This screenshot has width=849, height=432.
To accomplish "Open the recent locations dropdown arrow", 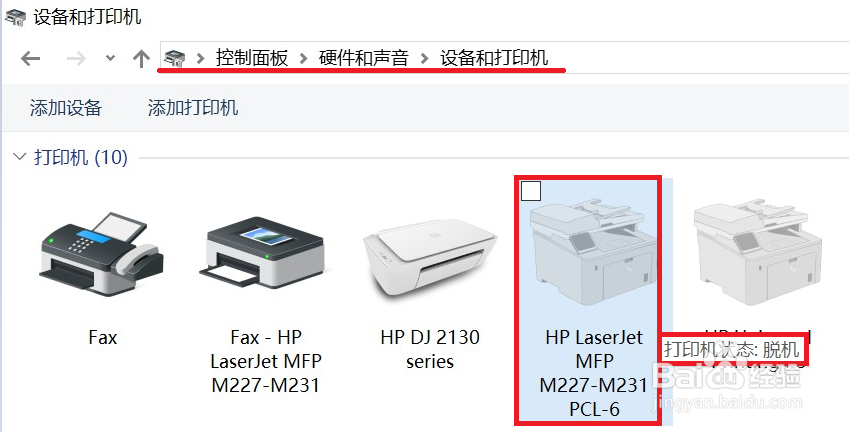I will pos(110,58).
